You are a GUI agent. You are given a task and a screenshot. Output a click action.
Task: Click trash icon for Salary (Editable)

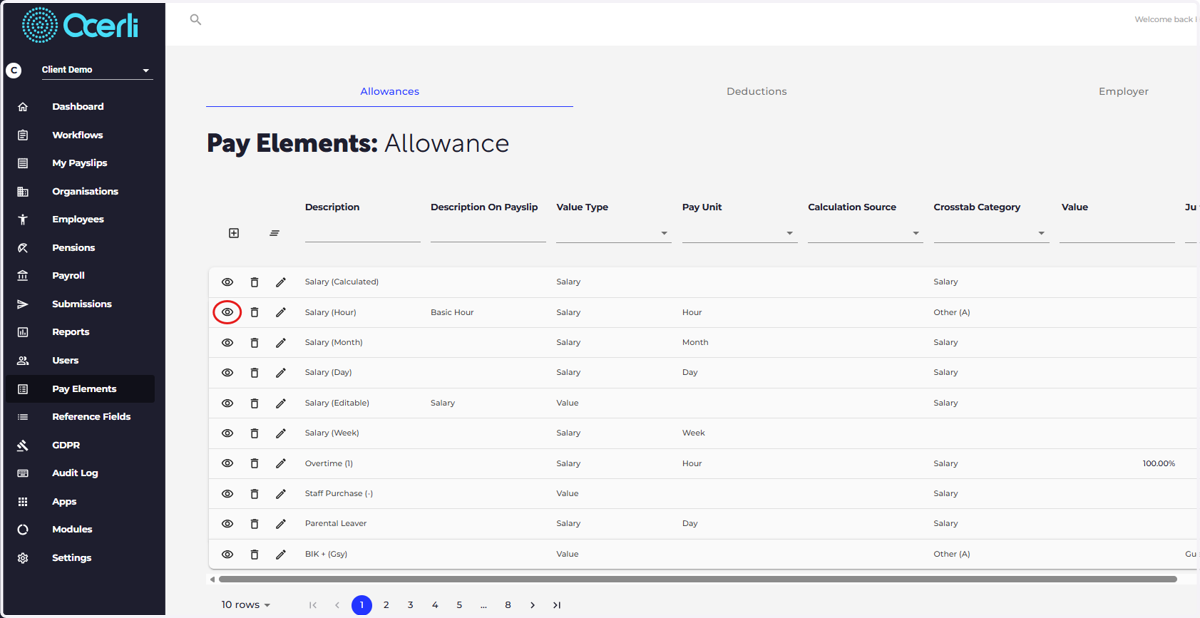coord(254,403)
